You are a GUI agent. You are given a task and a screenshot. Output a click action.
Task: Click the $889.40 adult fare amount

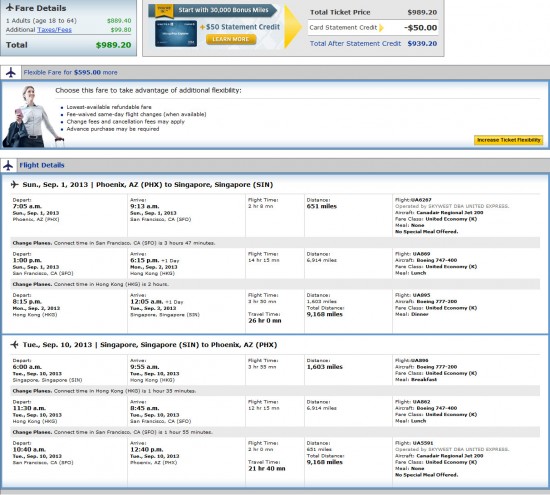[x=119, y=21]
